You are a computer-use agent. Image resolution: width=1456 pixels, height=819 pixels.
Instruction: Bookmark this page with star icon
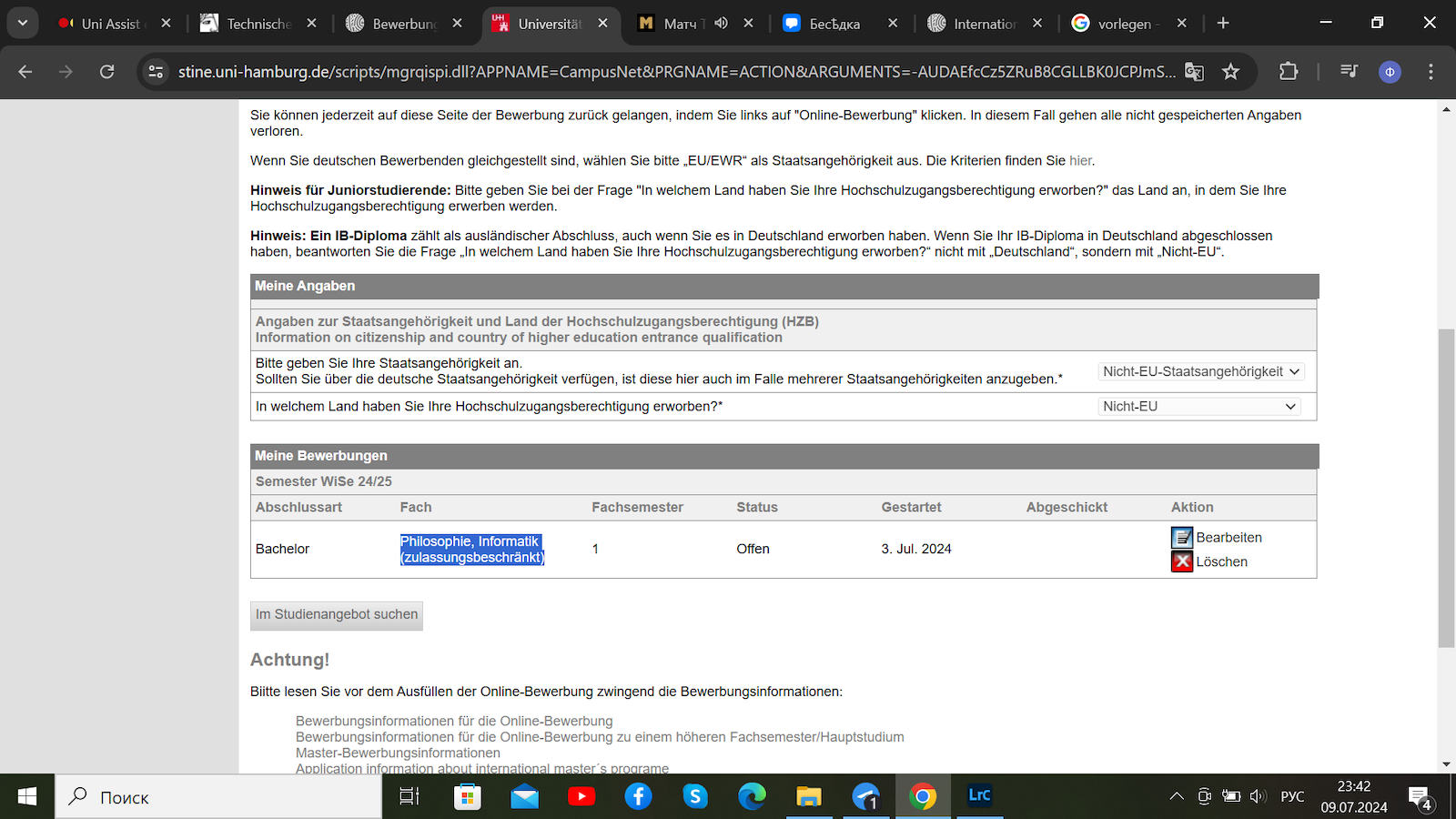(x=1230, y=72)
